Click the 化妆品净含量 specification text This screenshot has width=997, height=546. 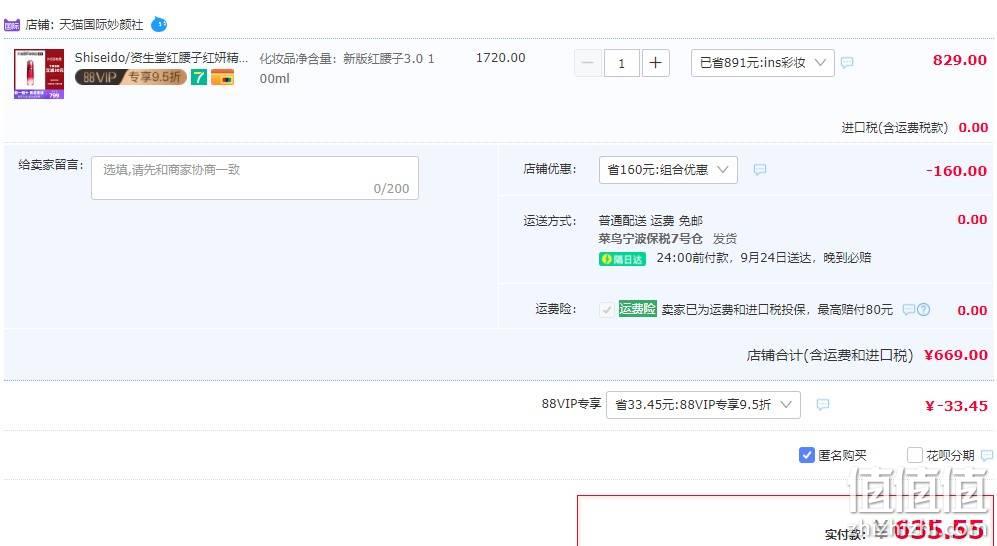click(x=348, y=68)
